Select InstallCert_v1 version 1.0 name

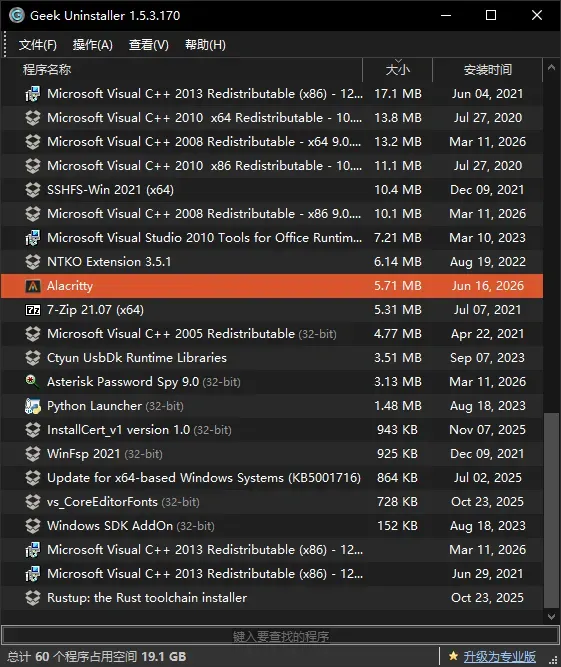tap(118, 430)
